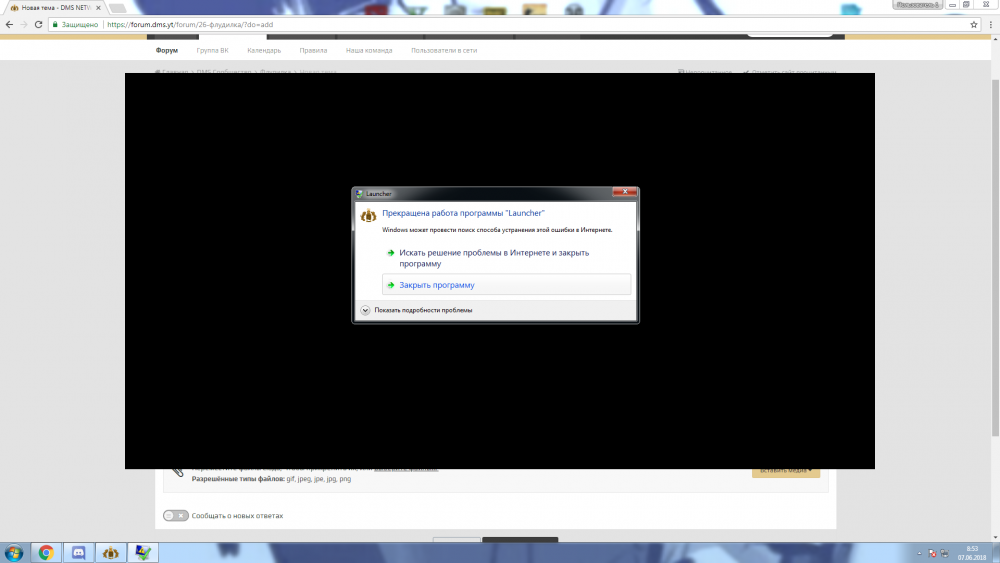The height and width of the screenshot is (563, 1000).
Task: Open the 'Форум' navigation tab
Action: [167, 50]
